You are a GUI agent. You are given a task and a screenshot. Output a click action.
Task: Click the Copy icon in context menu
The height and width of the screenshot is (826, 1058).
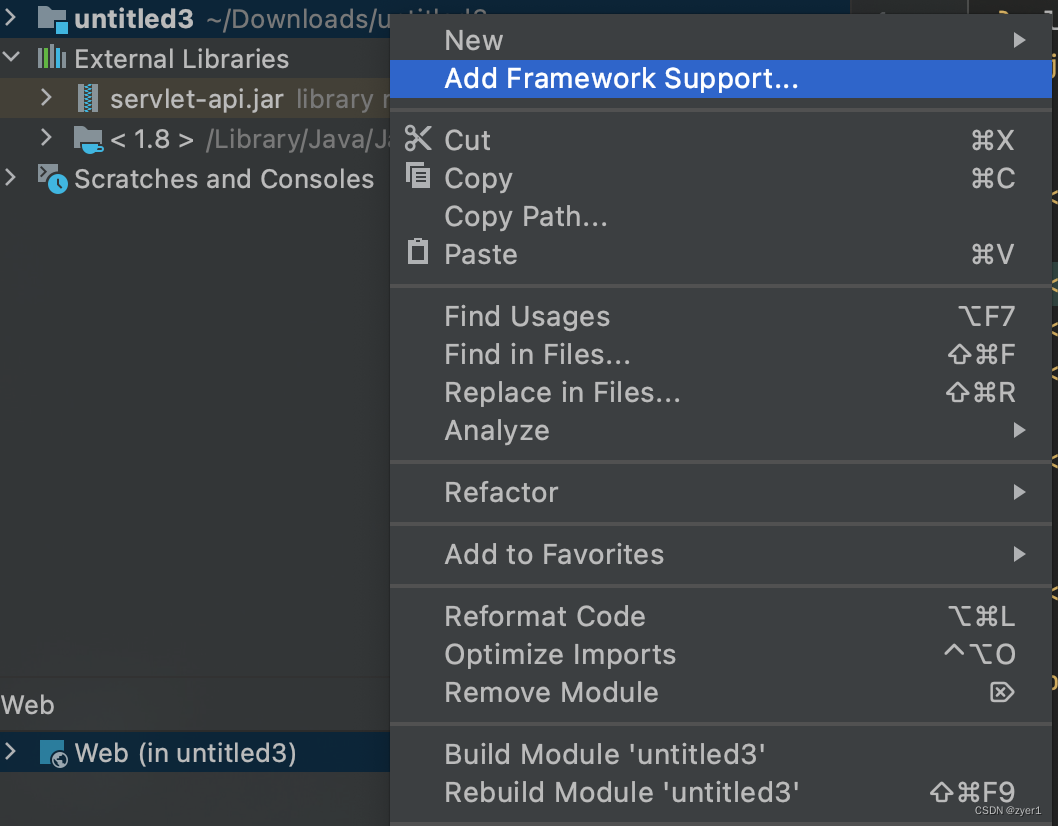click(418, 177)
